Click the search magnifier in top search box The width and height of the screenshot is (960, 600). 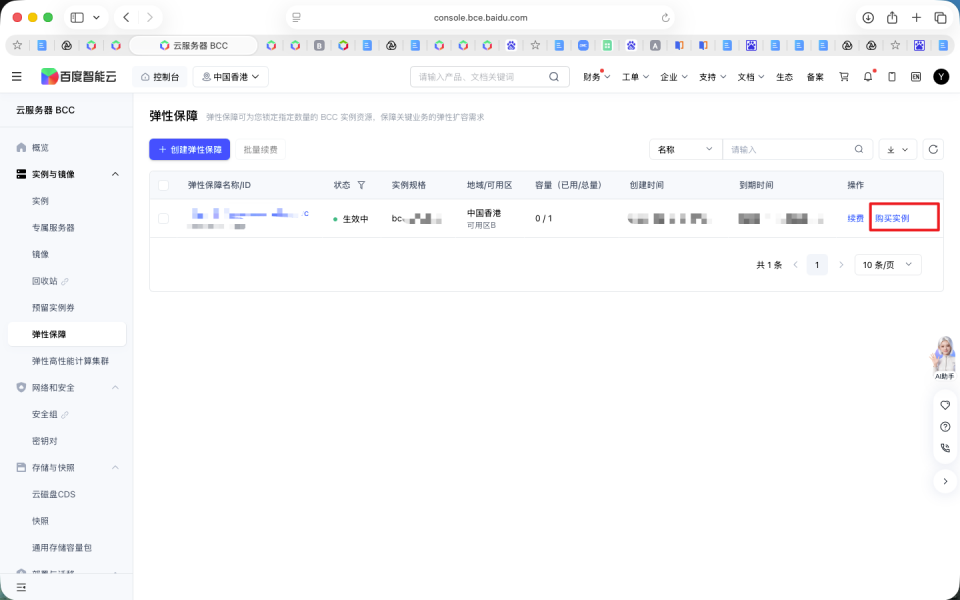[x=553, y=77]
